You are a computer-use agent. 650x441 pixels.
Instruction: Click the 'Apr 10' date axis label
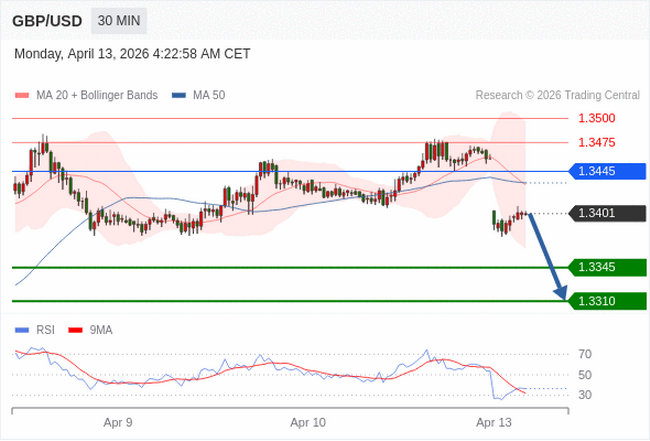pos(308,423)
